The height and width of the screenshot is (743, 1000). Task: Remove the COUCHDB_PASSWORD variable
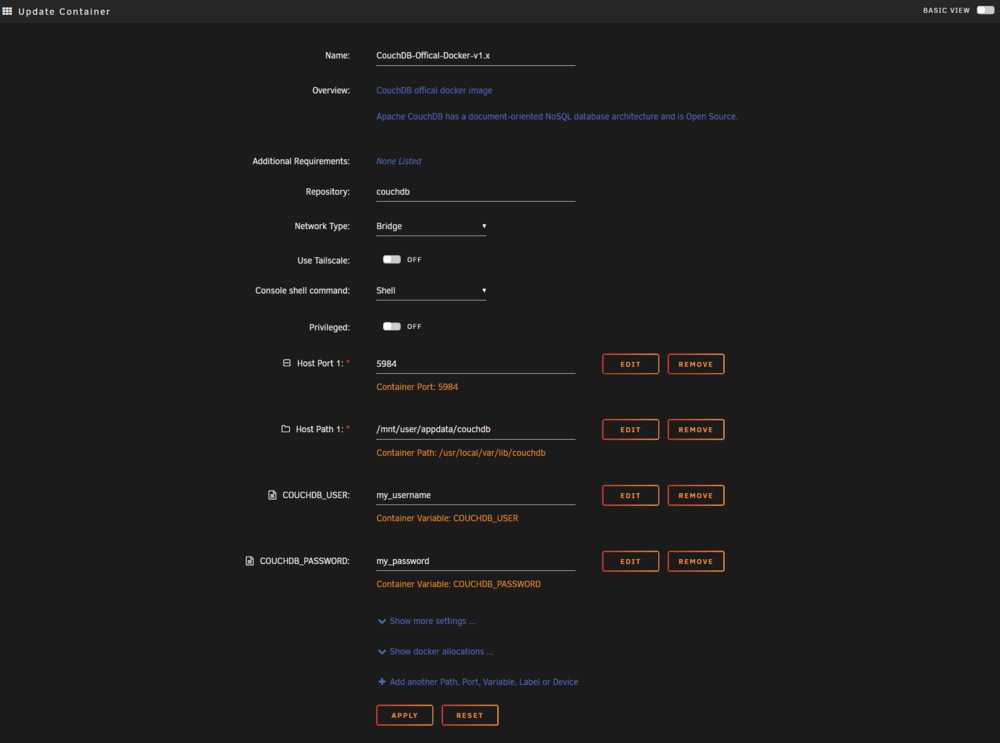tap(696, 561)
